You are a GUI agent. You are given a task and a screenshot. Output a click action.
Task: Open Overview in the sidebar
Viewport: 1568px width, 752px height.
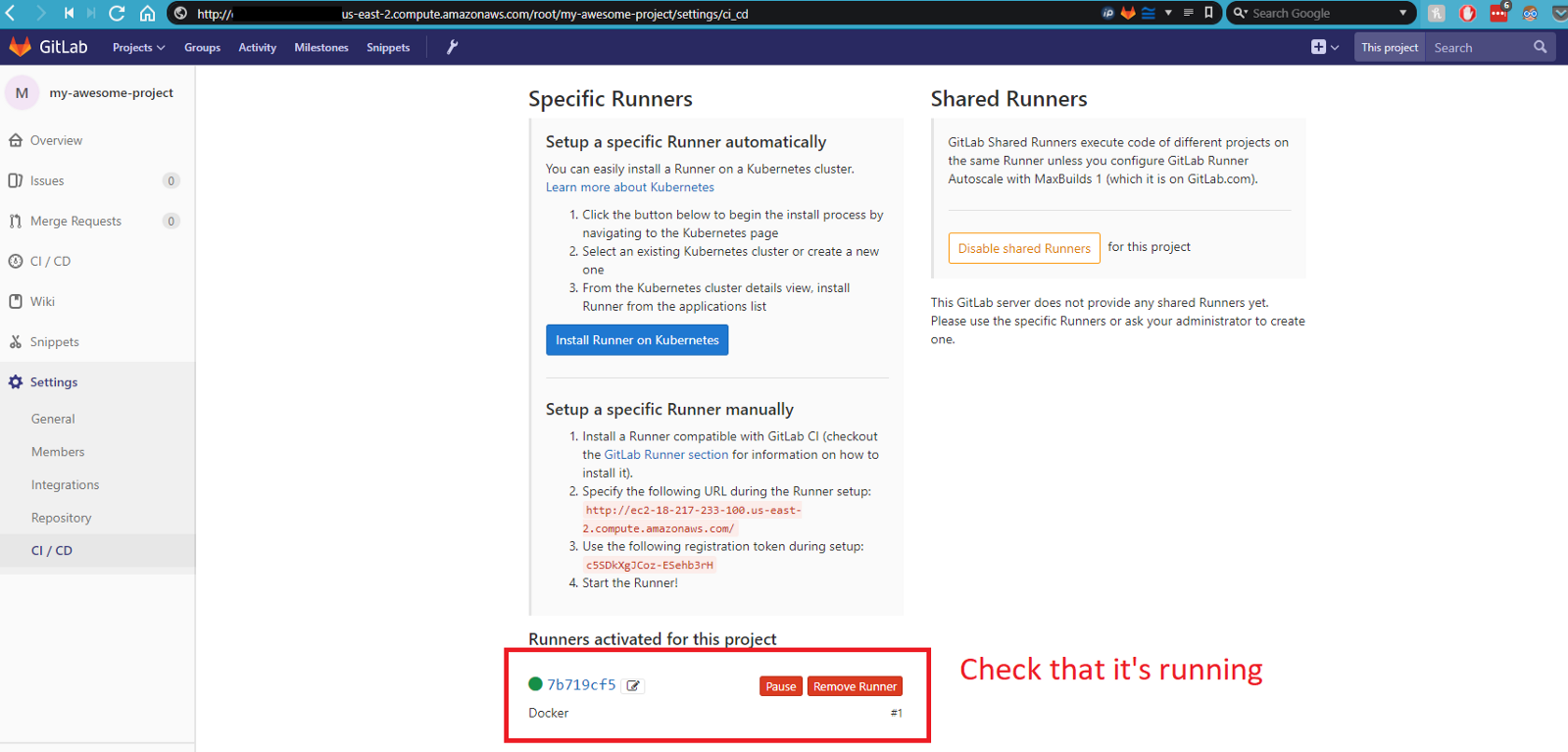click(x=56, y=140)
